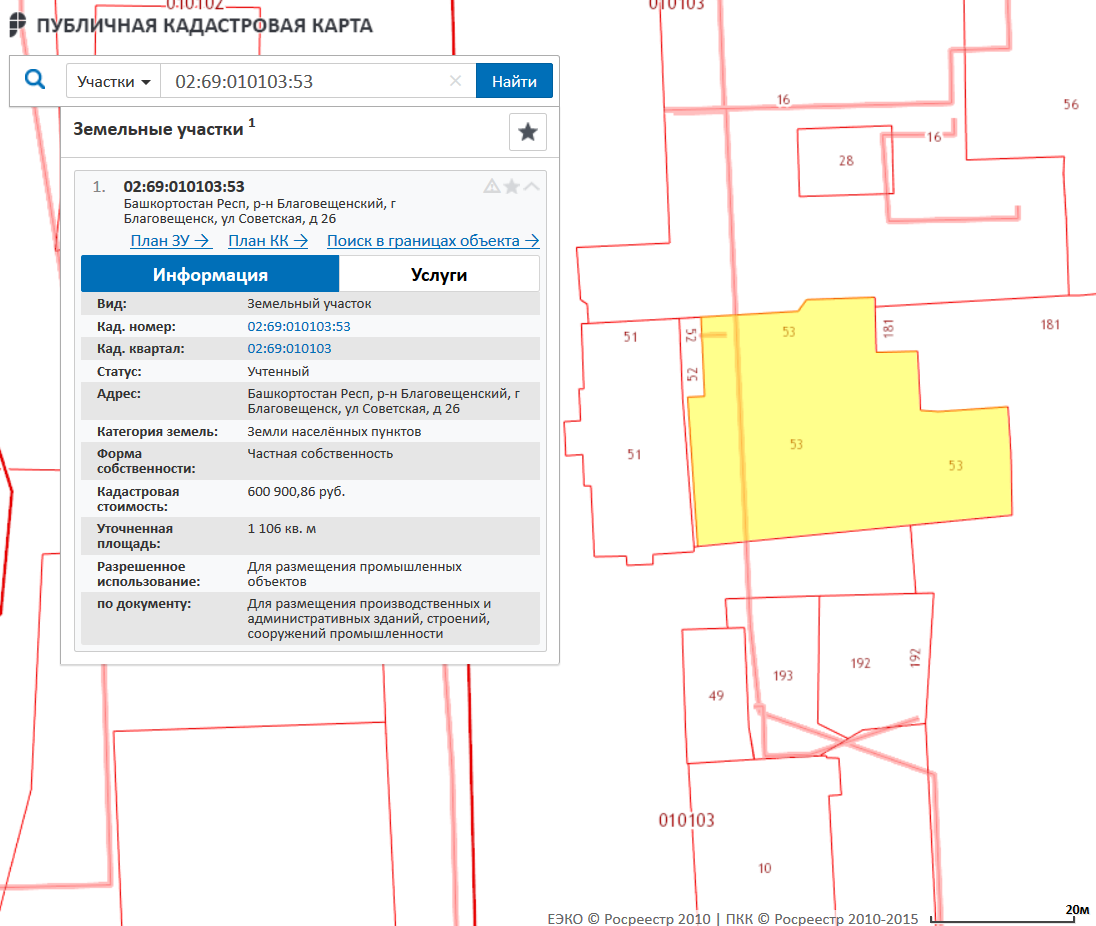Click the Публичная кадастровая карта logo icon

(x=17, y=24)
